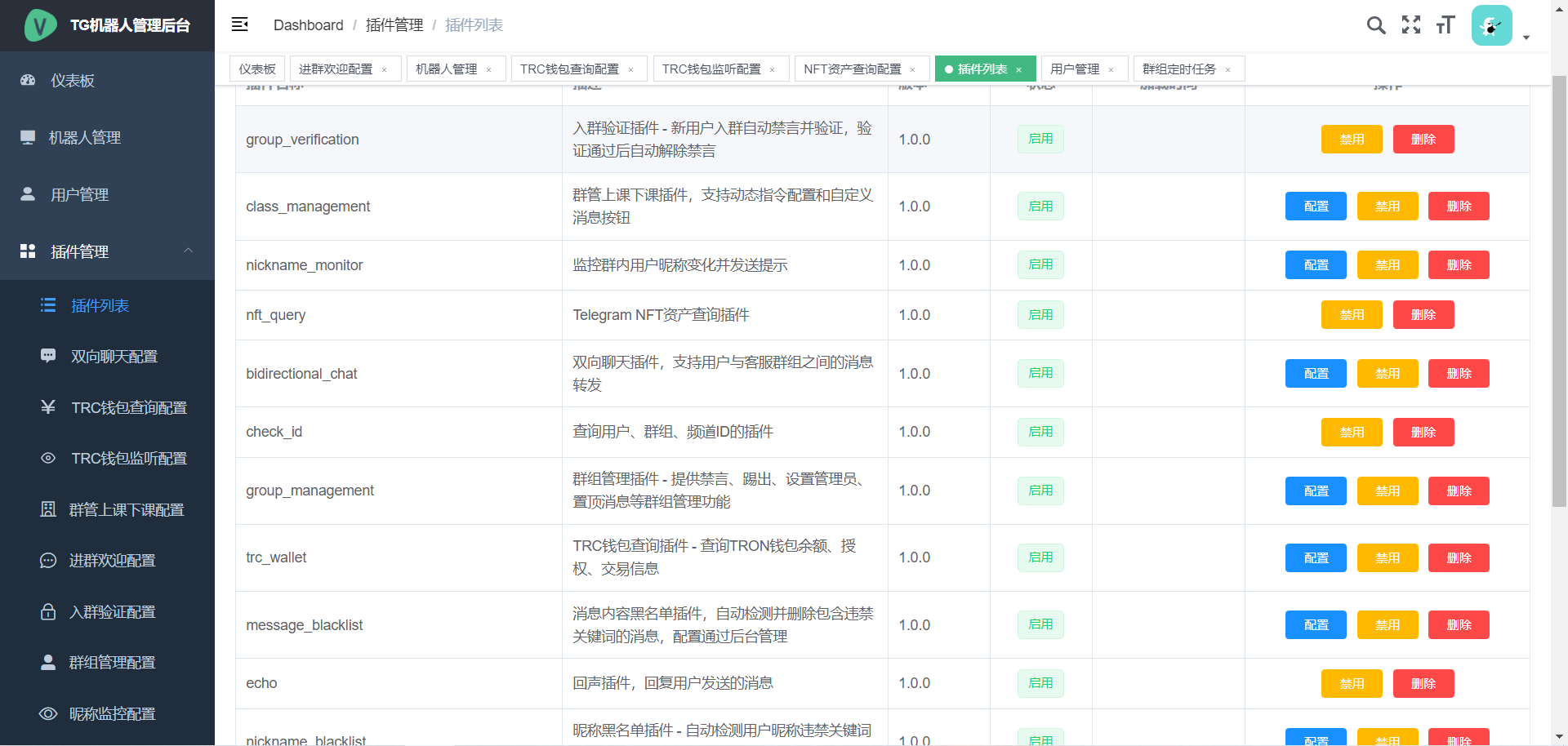
Task: Click the 入群验证配置 lock icon
Action: pyautogui.click(x=48, y=612)
